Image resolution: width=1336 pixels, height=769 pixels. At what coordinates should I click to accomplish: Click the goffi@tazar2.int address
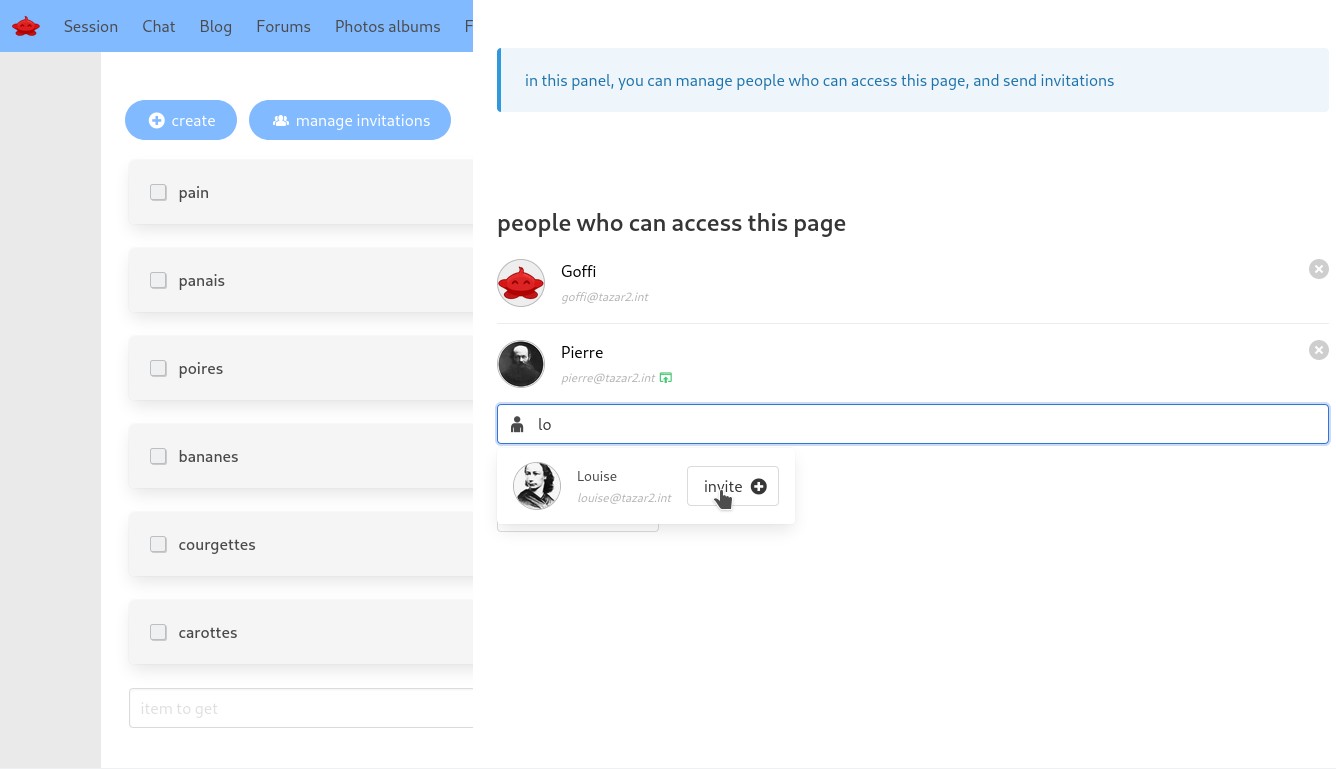coord(605,297)
